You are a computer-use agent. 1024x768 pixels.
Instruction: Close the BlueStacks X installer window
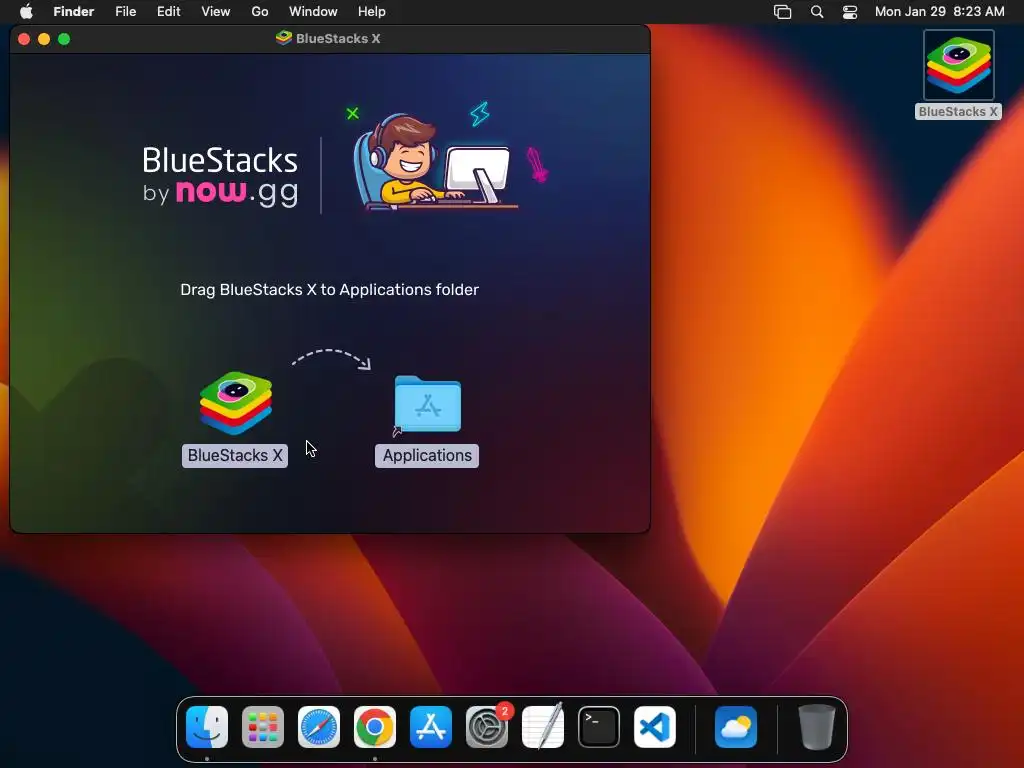[x=24, y=39]
